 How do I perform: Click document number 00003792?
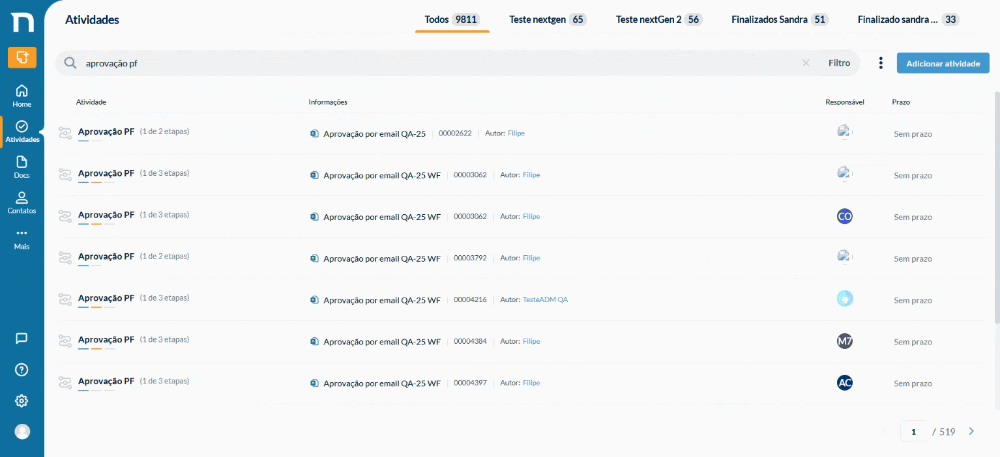point(470,258)
